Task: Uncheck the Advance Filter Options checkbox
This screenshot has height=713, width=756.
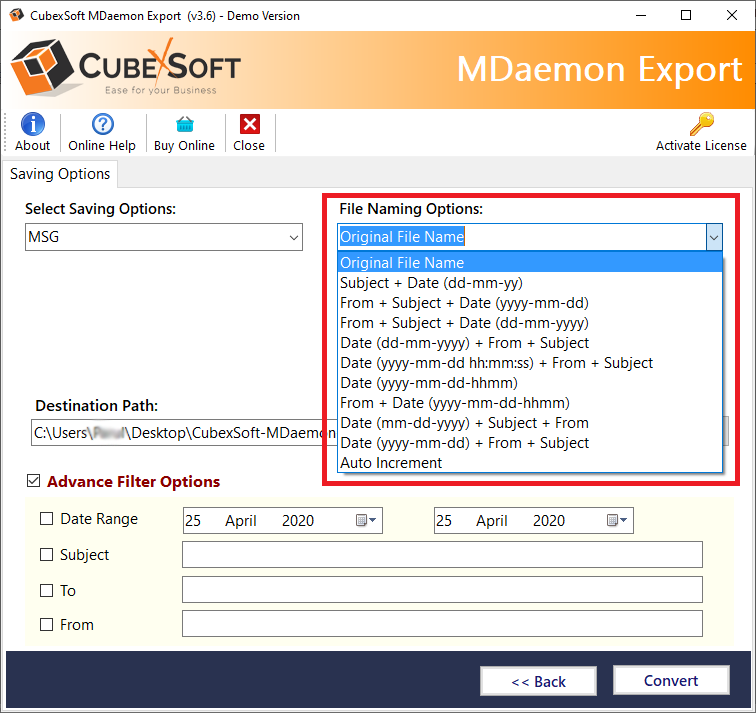Action: tap(33, 481)
